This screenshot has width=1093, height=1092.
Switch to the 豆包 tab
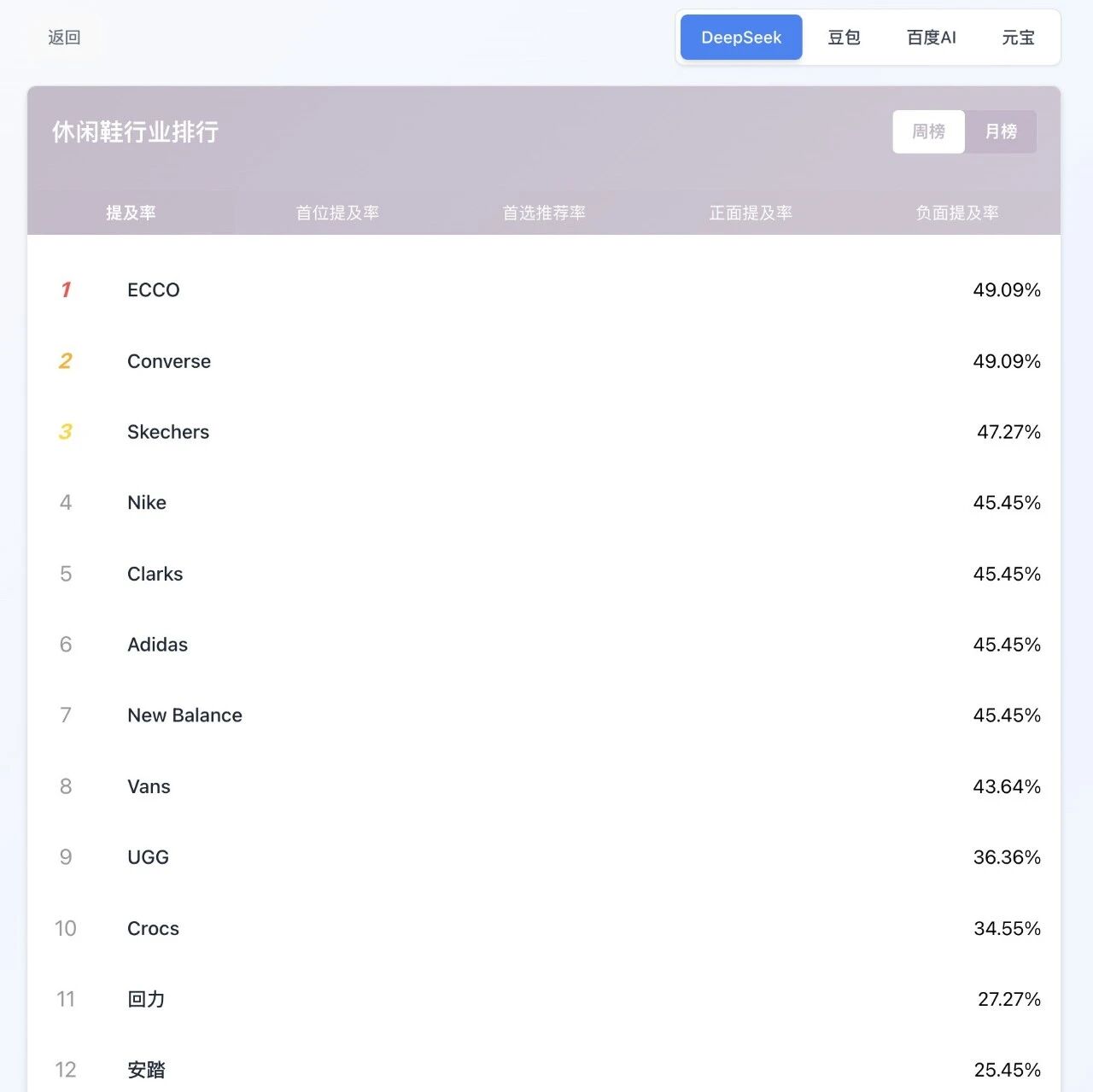tap(844, 38)
